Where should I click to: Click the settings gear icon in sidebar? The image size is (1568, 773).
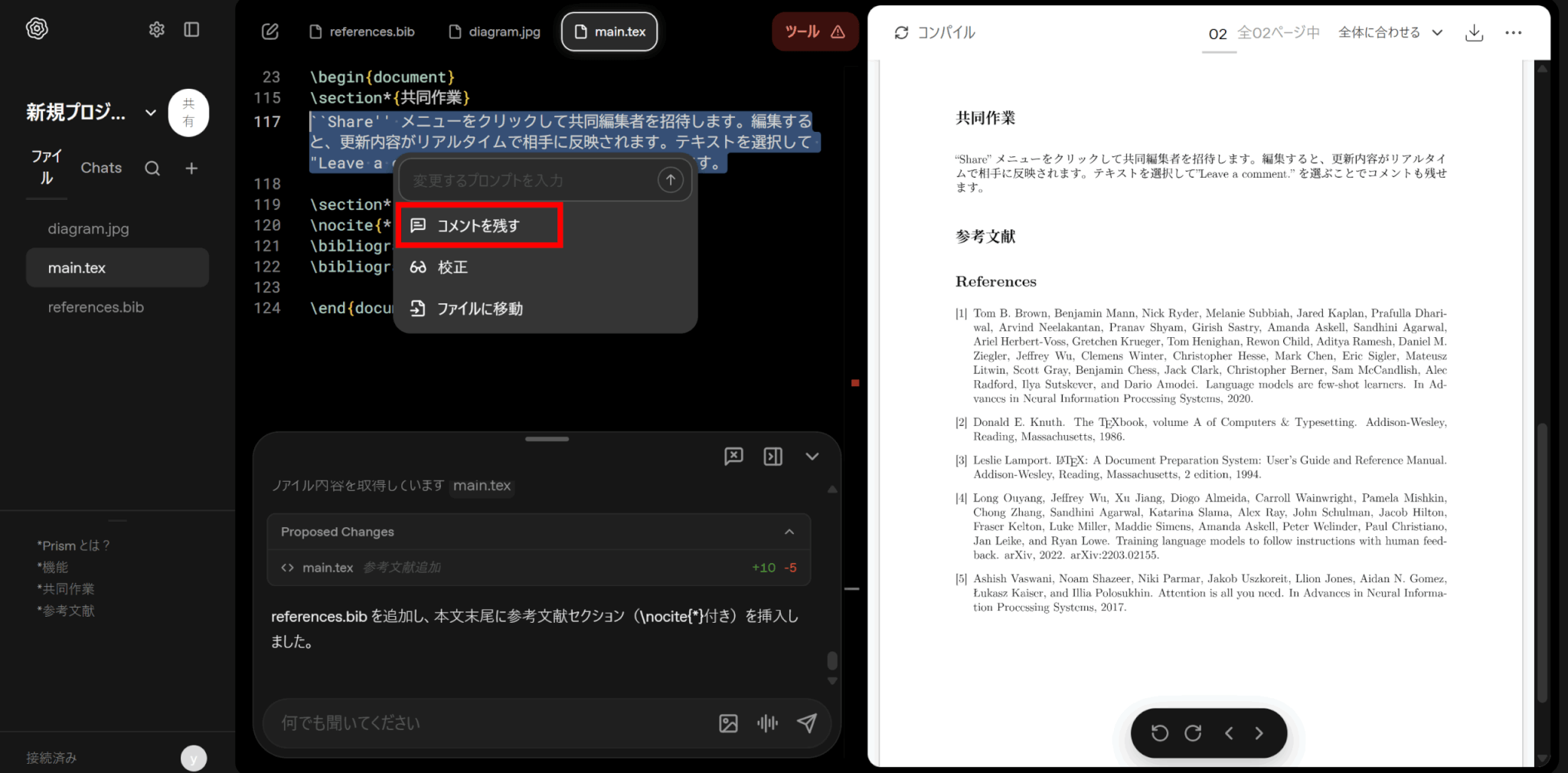point(156,30)
